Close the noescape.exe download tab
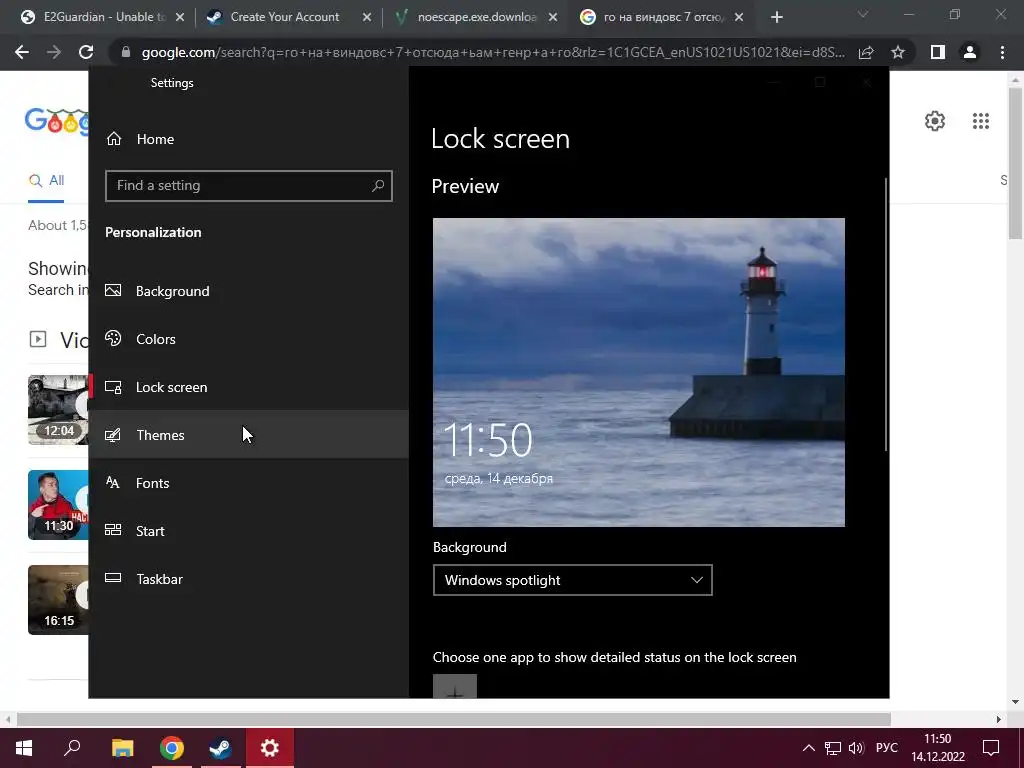Viewport: 1024px width, 768px height. pos(553,18)
